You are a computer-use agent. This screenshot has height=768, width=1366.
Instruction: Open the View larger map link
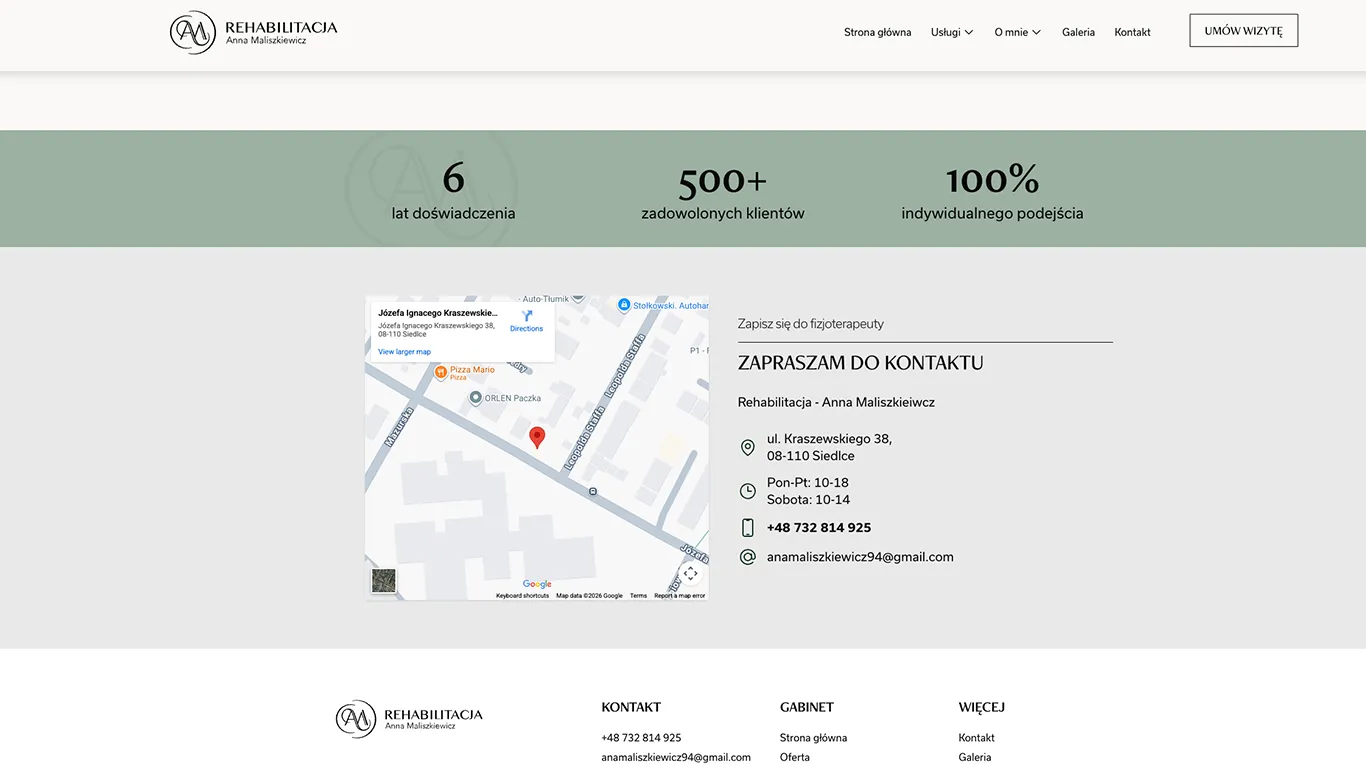[403, 351]
